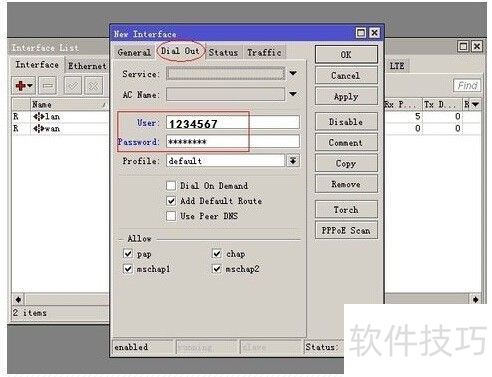Screen dimensions: 492x377
Task: Click the Disable button
Action: (x=346, y=122)
